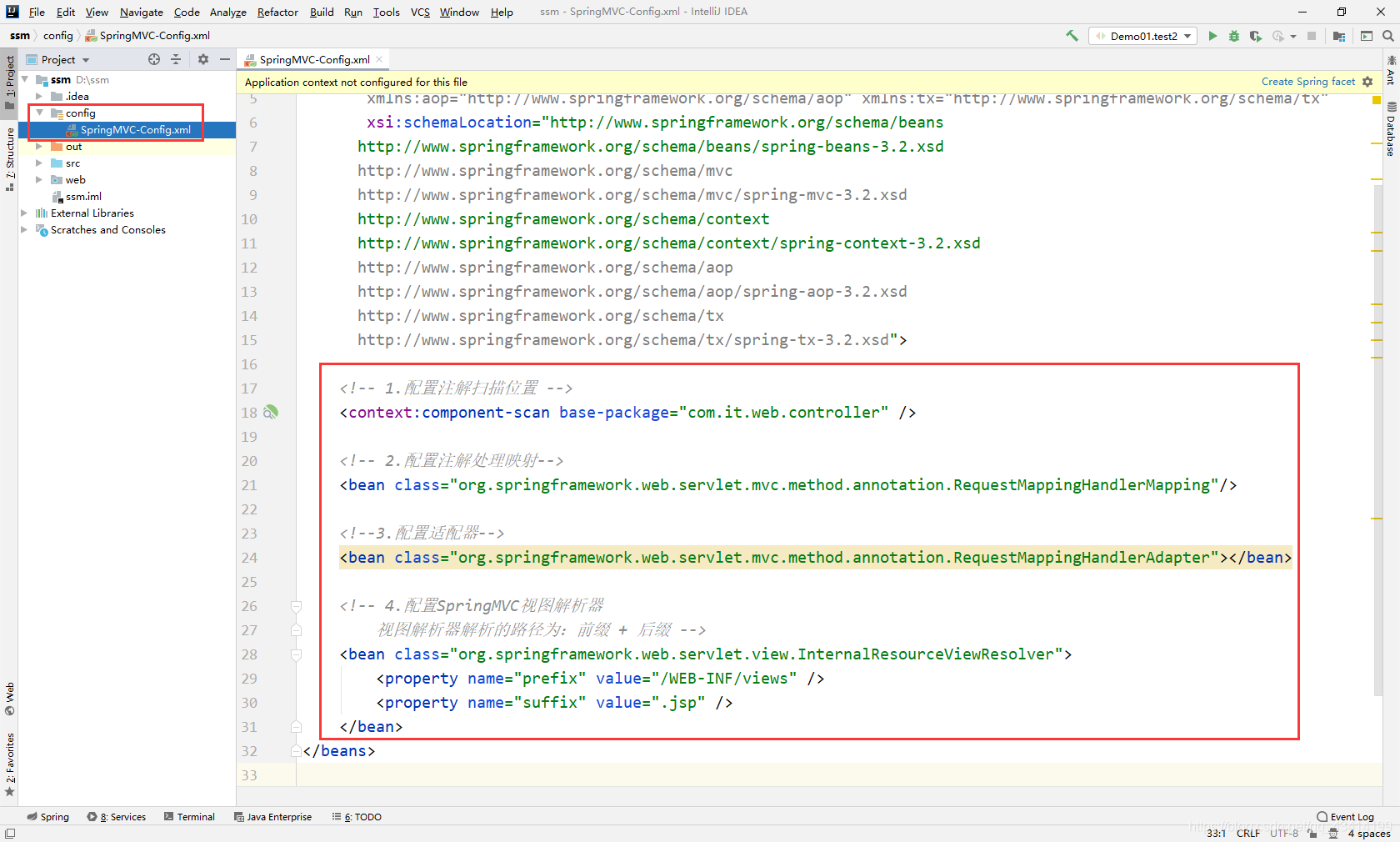Open the Build menu

coord(322,12)
